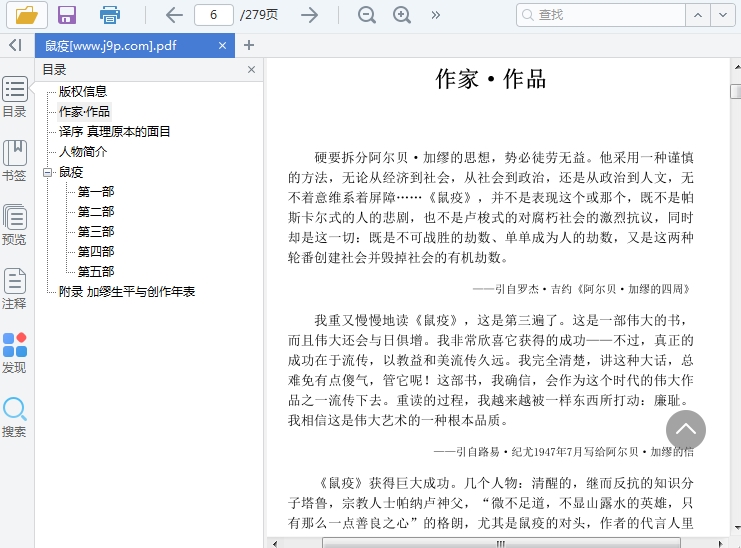This screenshot has height=548, width=741.
Task: Print the document with the printer icon
Action: point(110,15)
